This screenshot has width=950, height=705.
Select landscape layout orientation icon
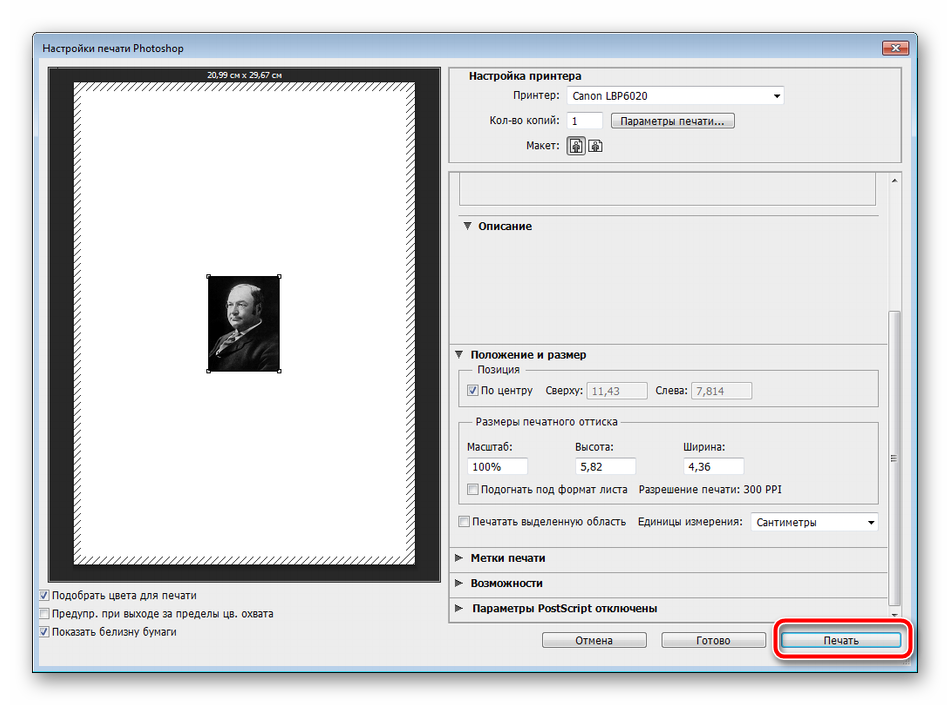[x=595, y=146]
